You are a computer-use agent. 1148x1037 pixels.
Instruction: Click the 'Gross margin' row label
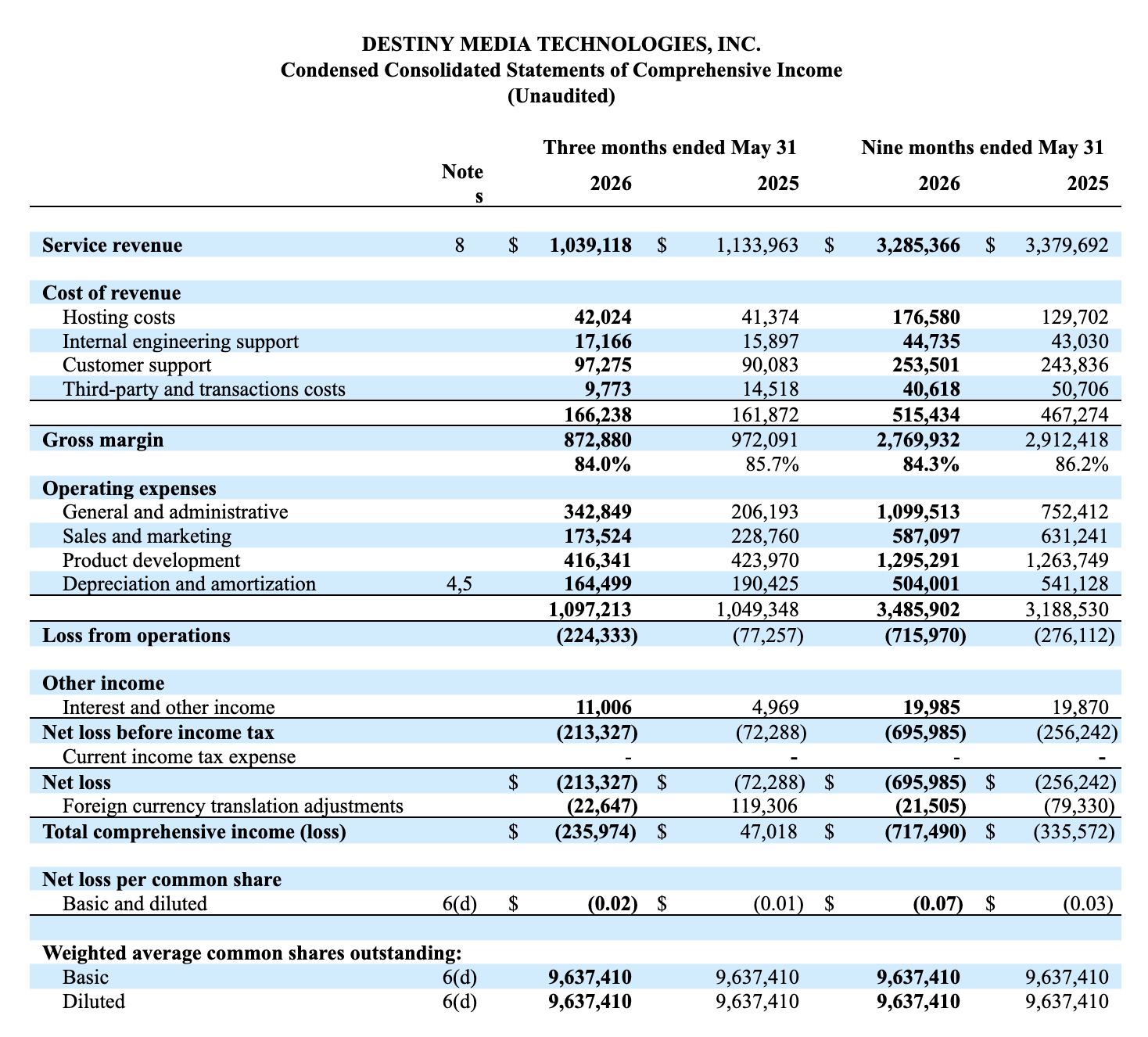103,440
